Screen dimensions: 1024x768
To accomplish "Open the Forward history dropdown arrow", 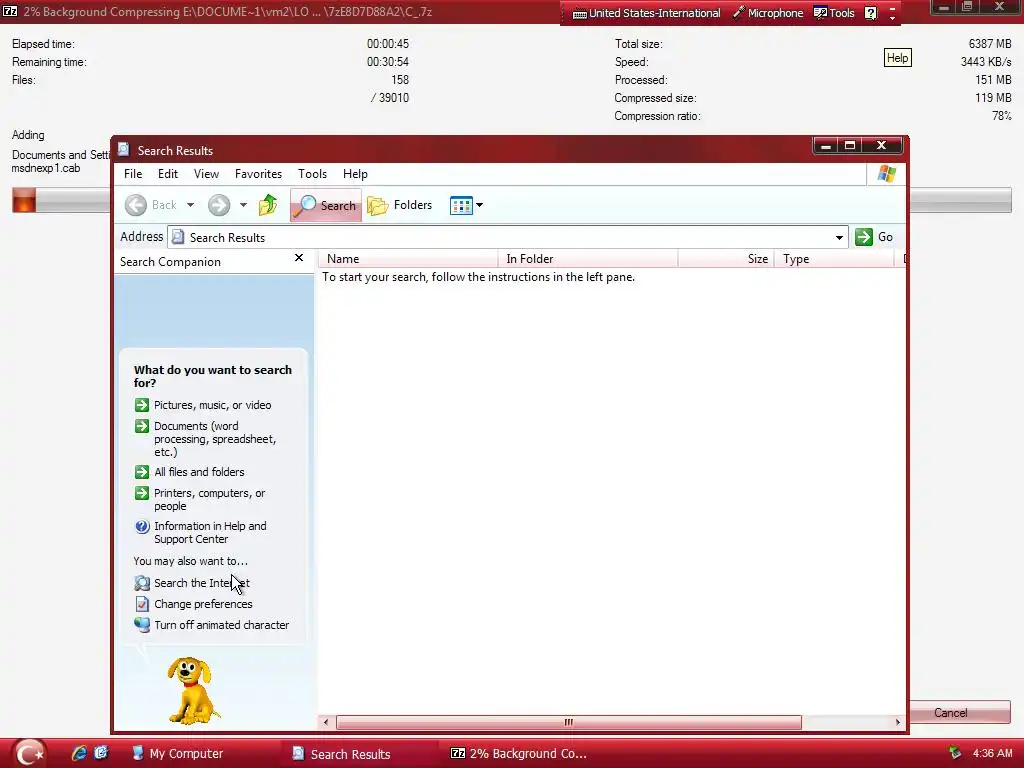I will [244, 205].
